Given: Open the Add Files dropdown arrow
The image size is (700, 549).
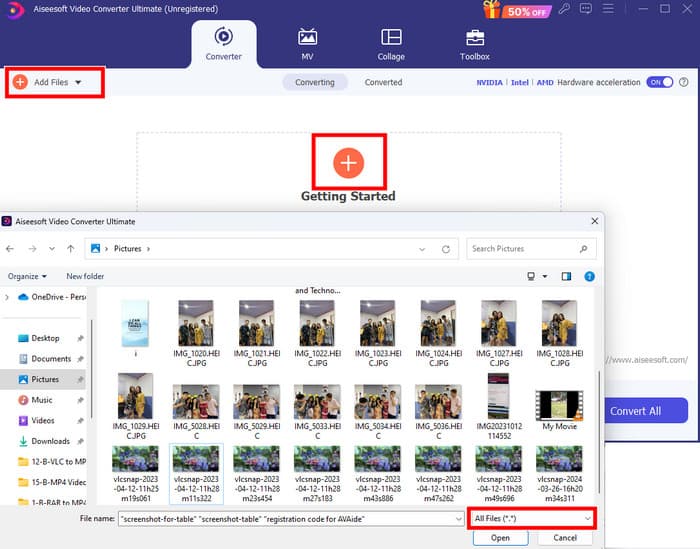Looking at the screenshot, I should click(x=78, y=82).
